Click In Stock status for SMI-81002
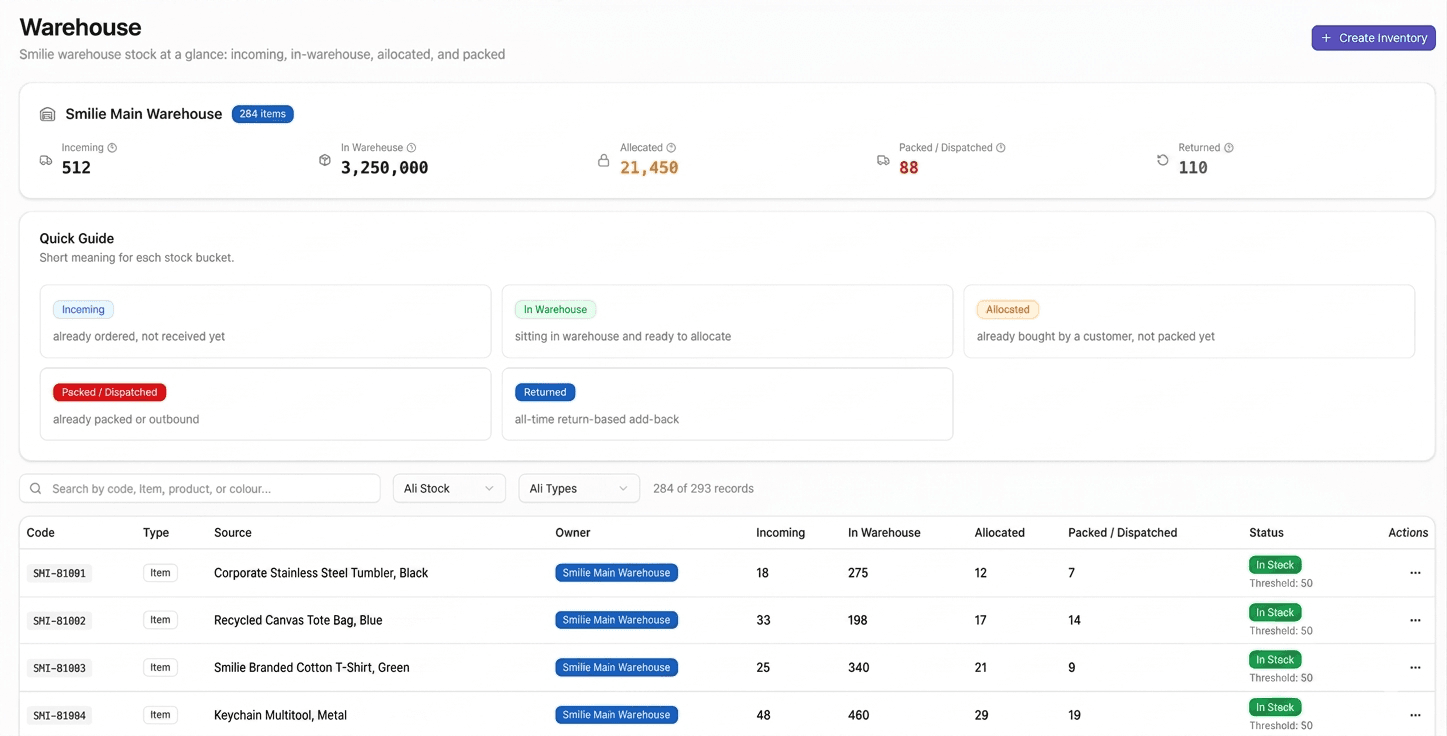The height and width of the screenshot is (736, 1447). point(1275,612)
